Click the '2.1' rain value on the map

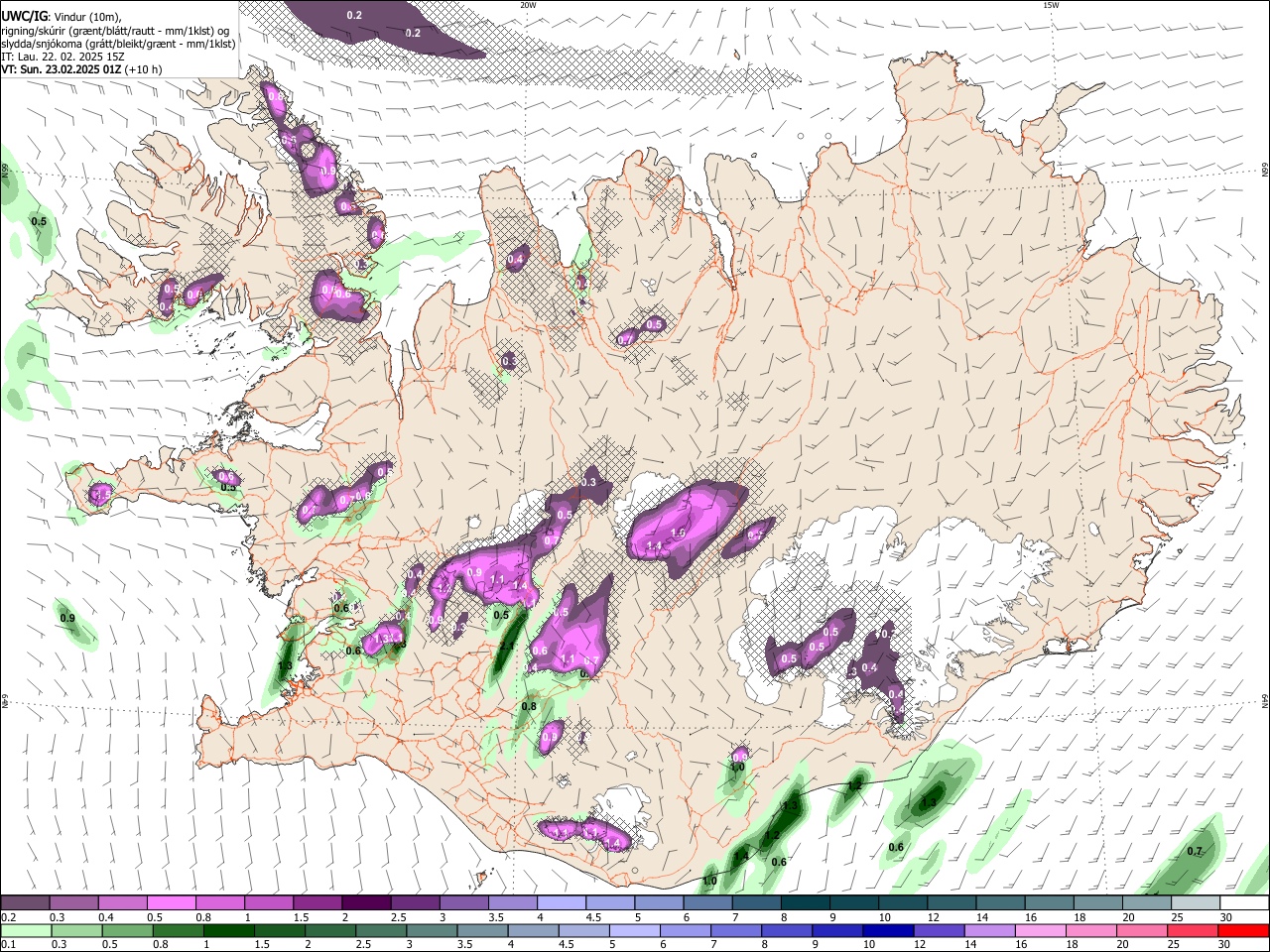[x=506, y=646]
